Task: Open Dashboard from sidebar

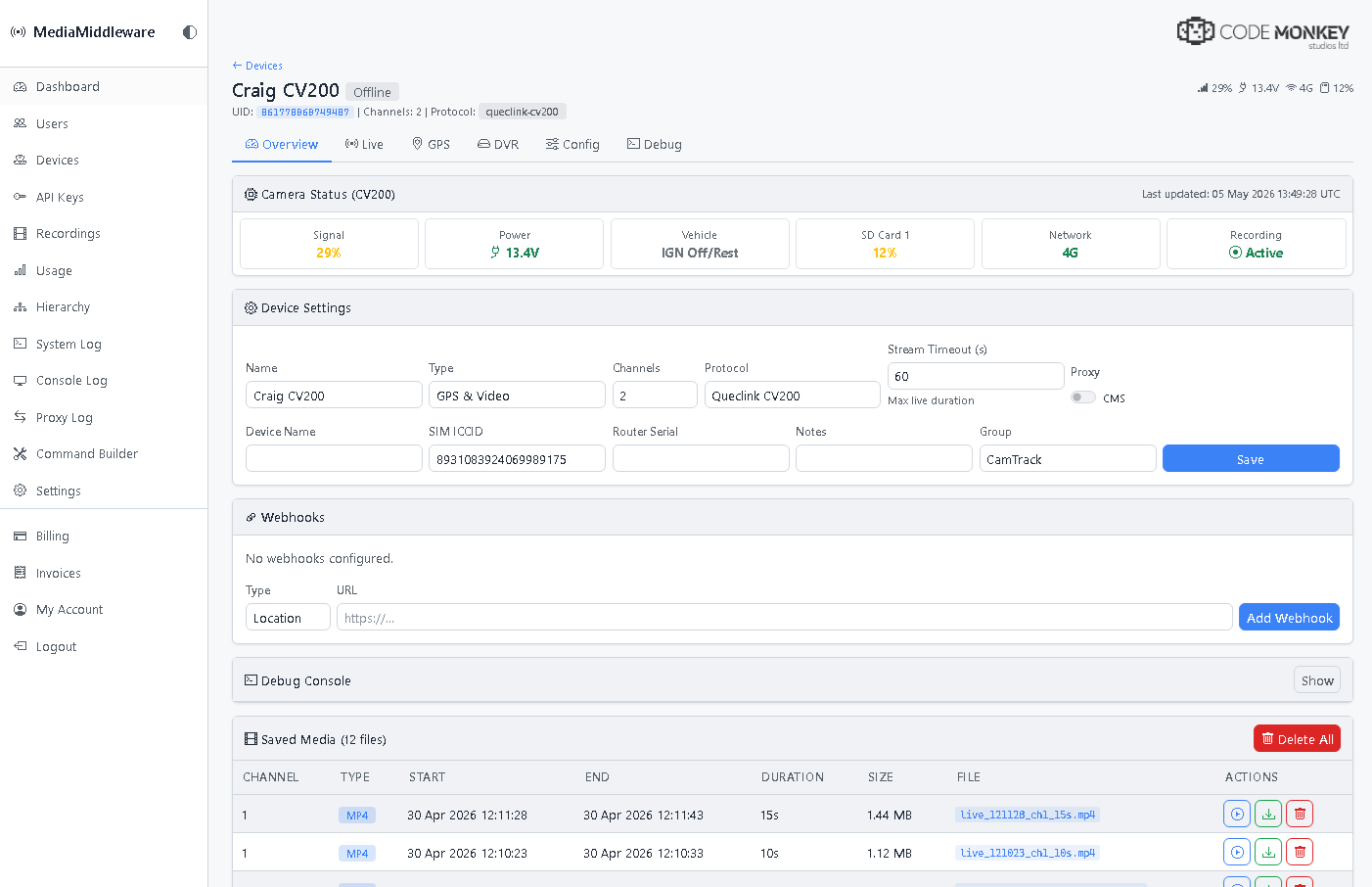Action: [104, 86]
